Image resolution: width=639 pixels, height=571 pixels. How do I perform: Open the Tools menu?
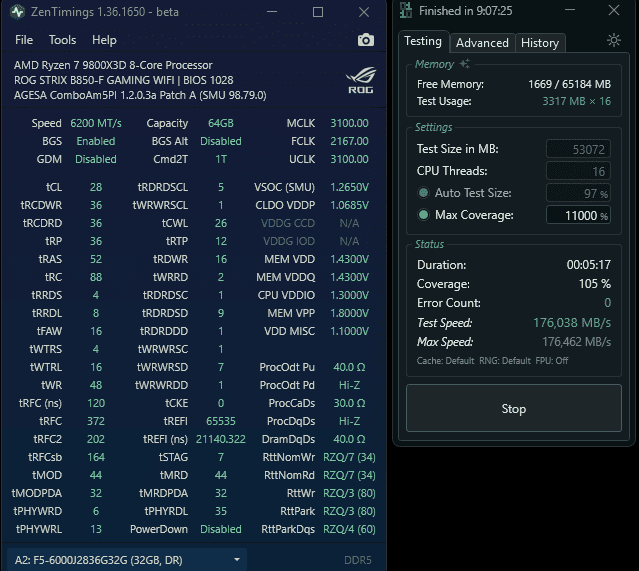click(62, 40)
